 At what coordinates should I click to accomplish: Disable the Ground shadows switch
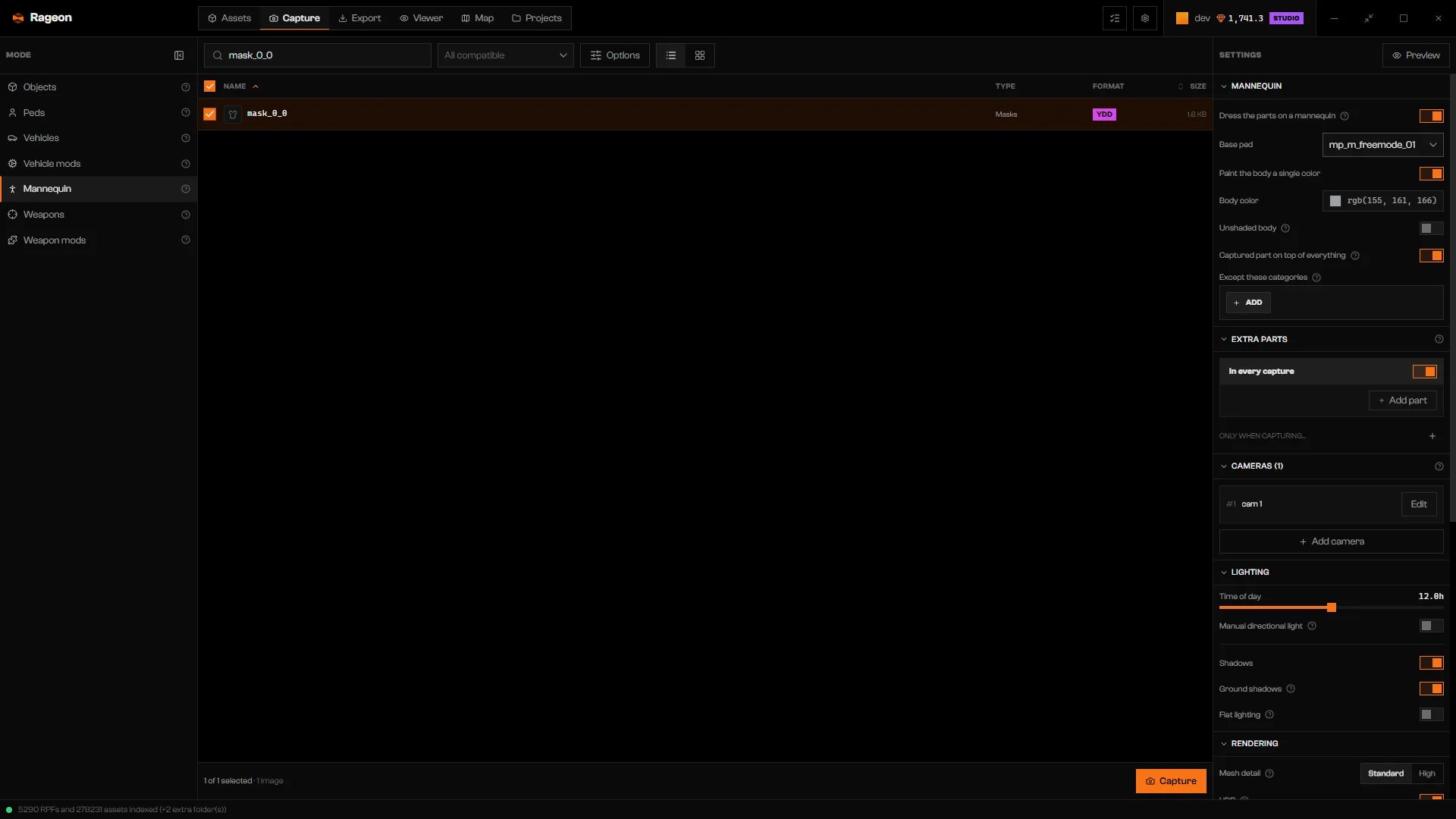[x=1432, y=689]
